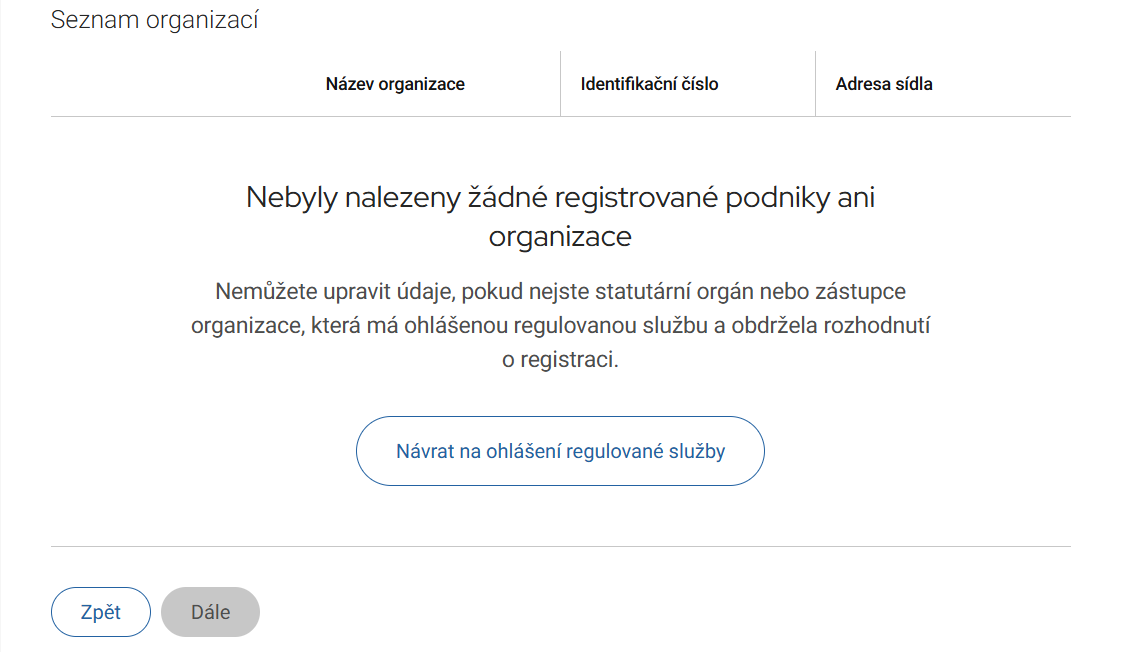1121x652 pixels.
Task: Select the Identifikační číslo column header
Action: point(649,84)
